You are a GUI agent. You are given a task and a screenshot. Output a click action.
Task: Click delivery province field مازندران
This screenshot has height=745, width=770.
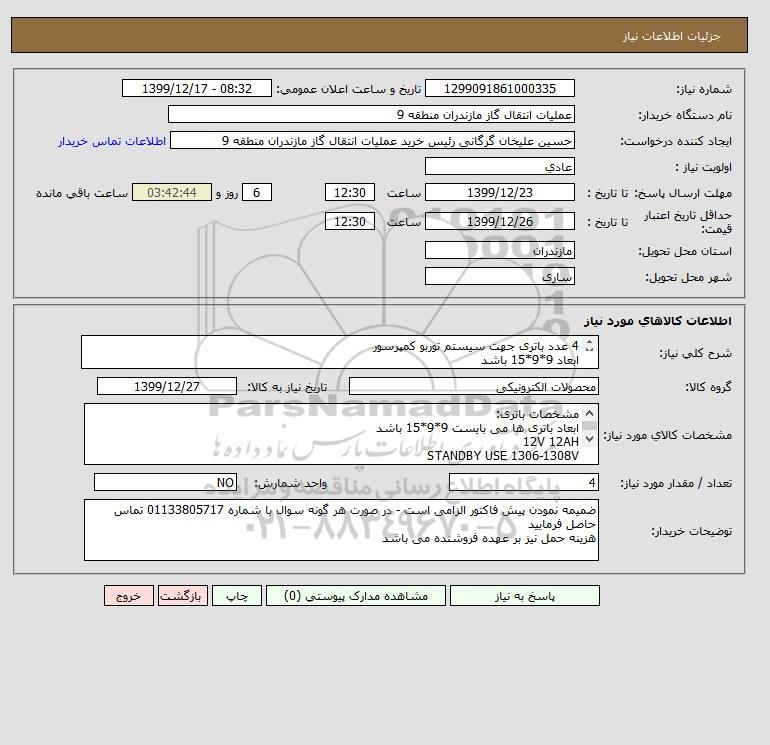point(499,250)
